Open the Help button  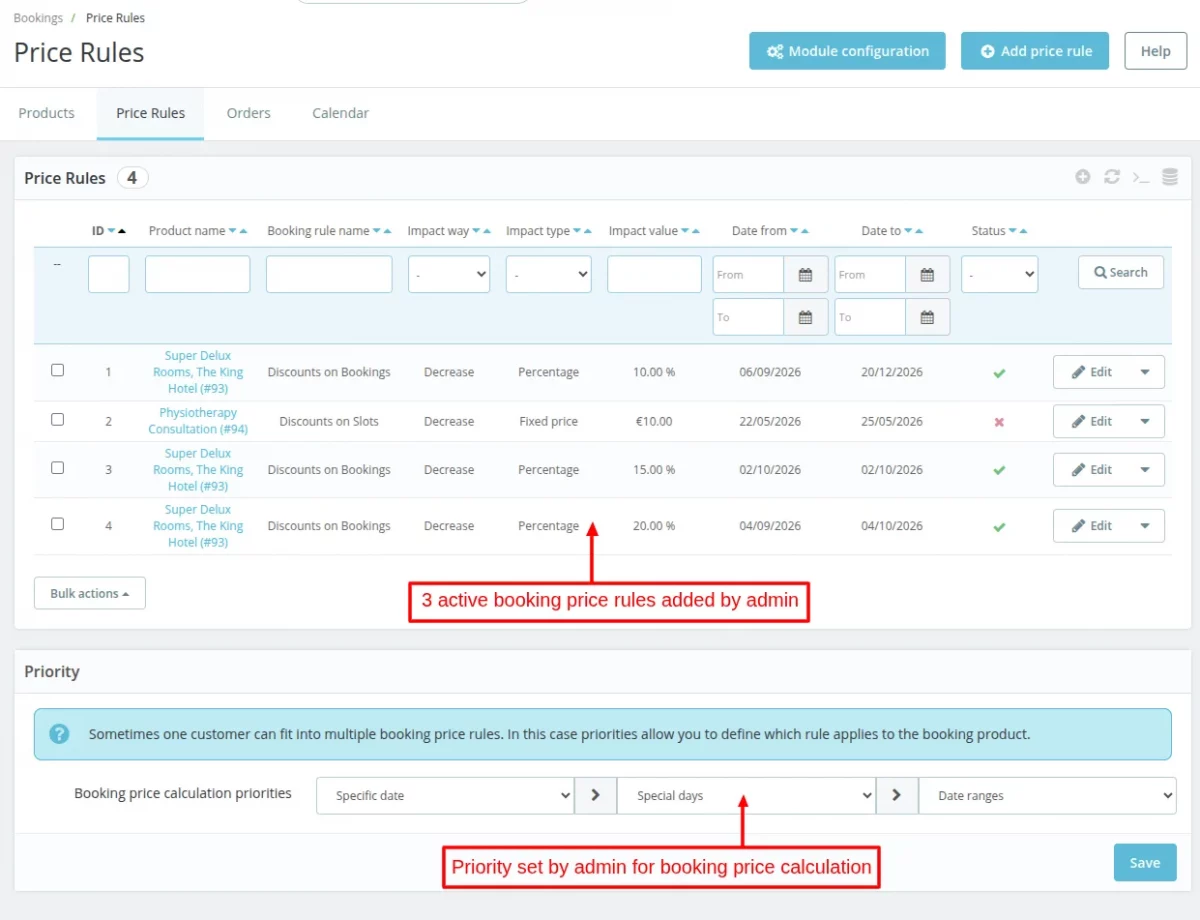click(x=1156, y=51)
